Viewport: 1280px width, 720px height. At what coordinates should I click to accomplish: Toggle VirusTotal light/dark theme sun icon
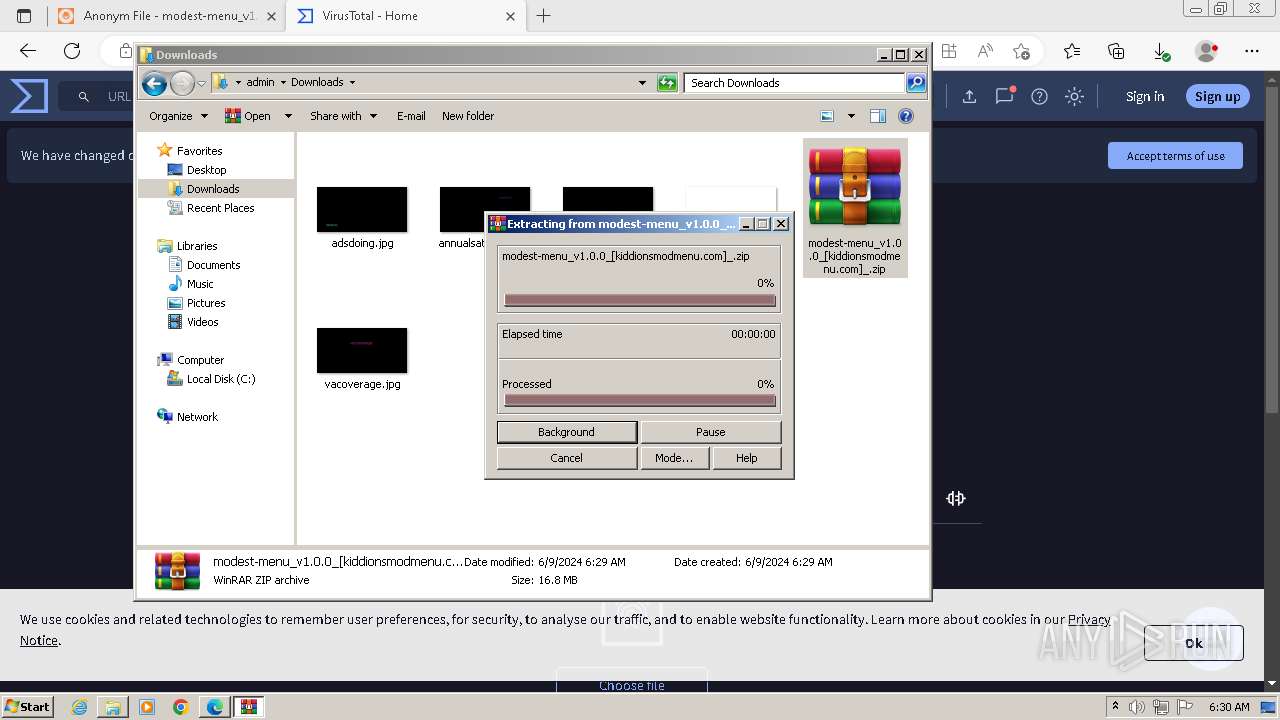[1074, 97]
